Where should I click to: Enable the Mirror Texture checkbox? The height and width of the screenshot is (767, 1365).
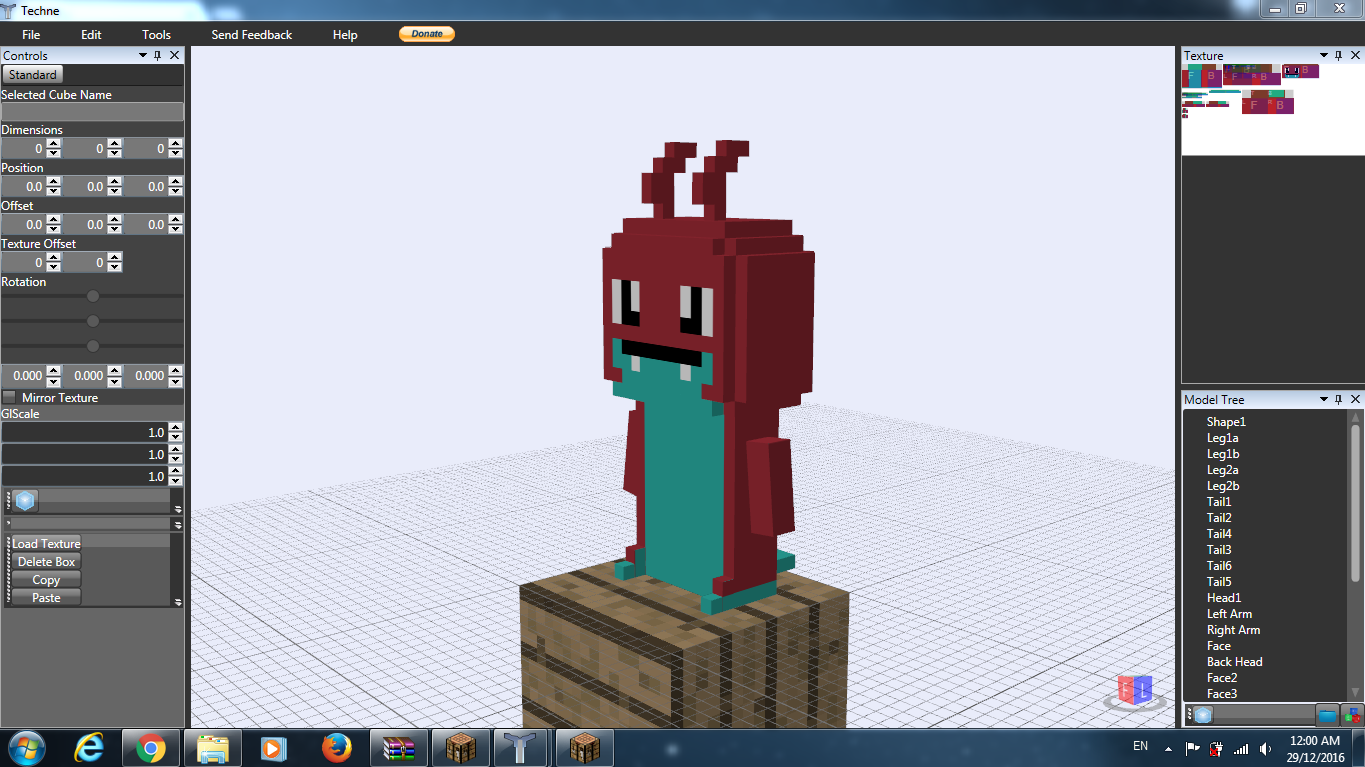pos(8,397)
